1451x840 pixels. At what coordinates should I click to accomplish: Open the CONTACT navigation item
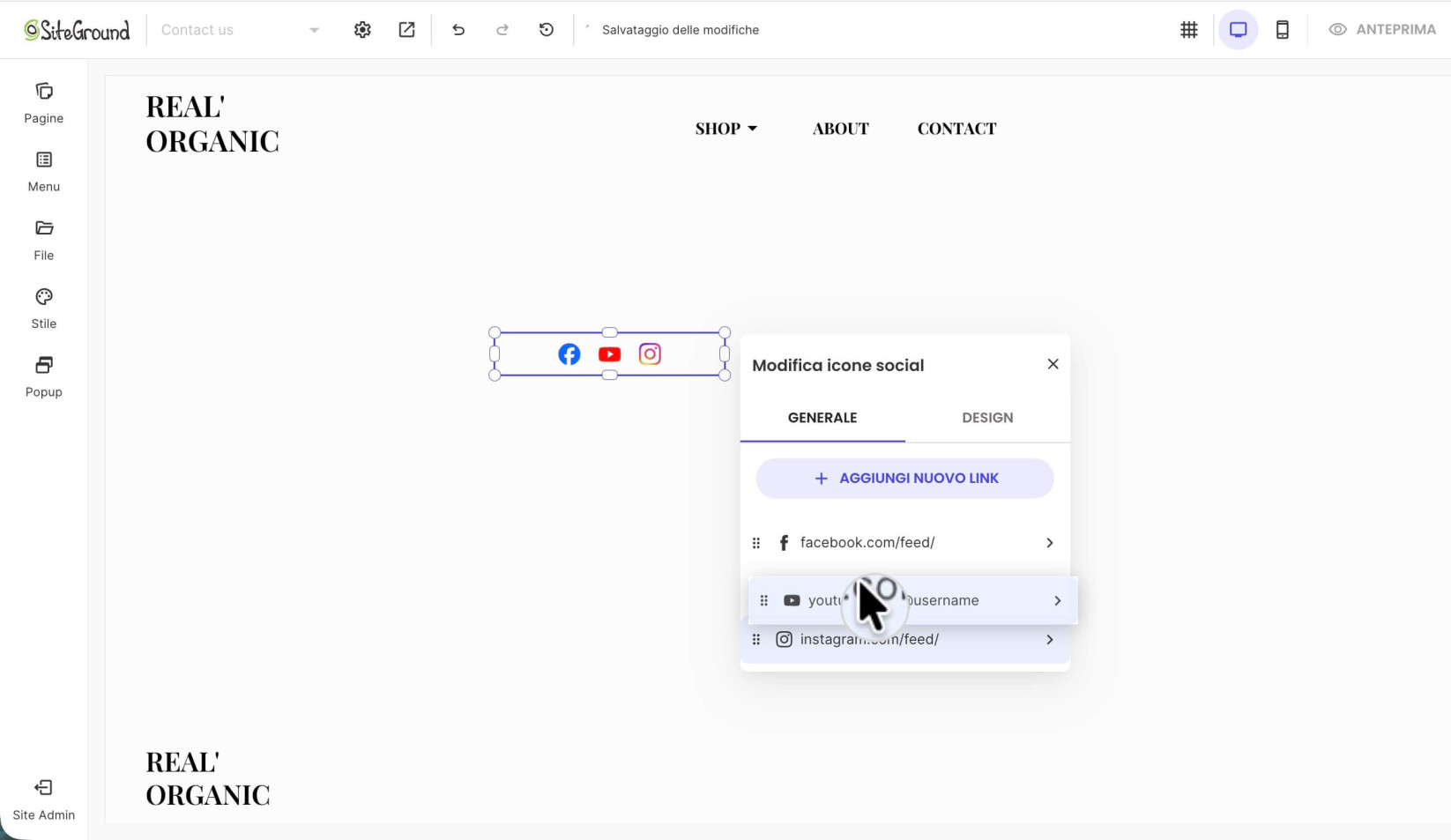(957, 129)
